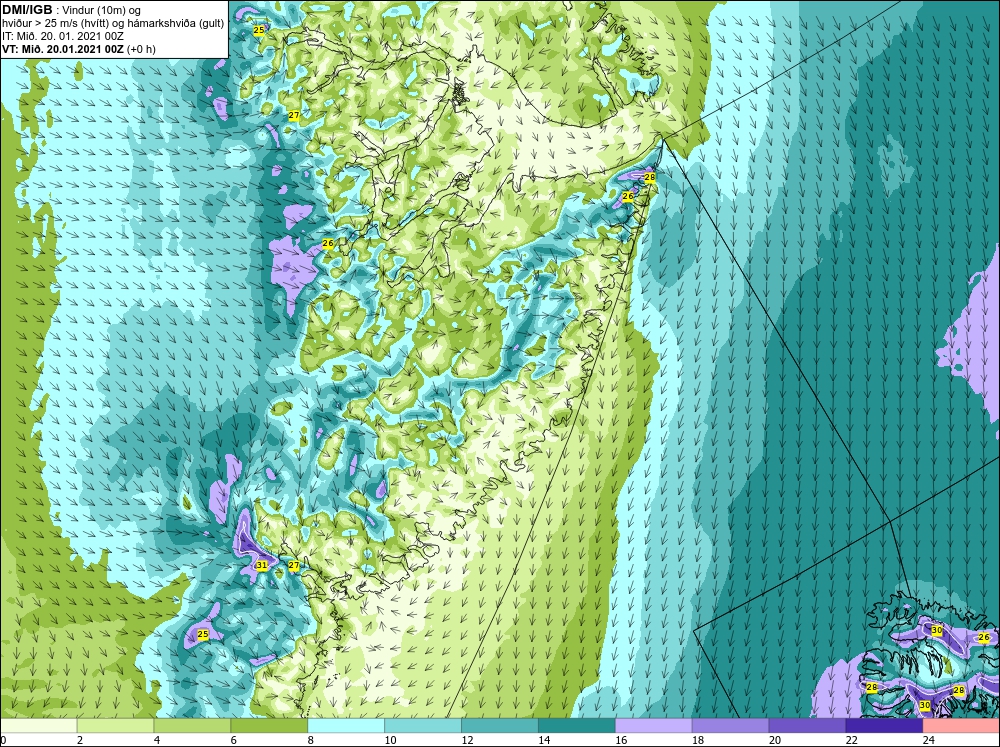The image size is (1000, 747).
Task: Click the '2' value on the legend scale
Action: point(80,740)
